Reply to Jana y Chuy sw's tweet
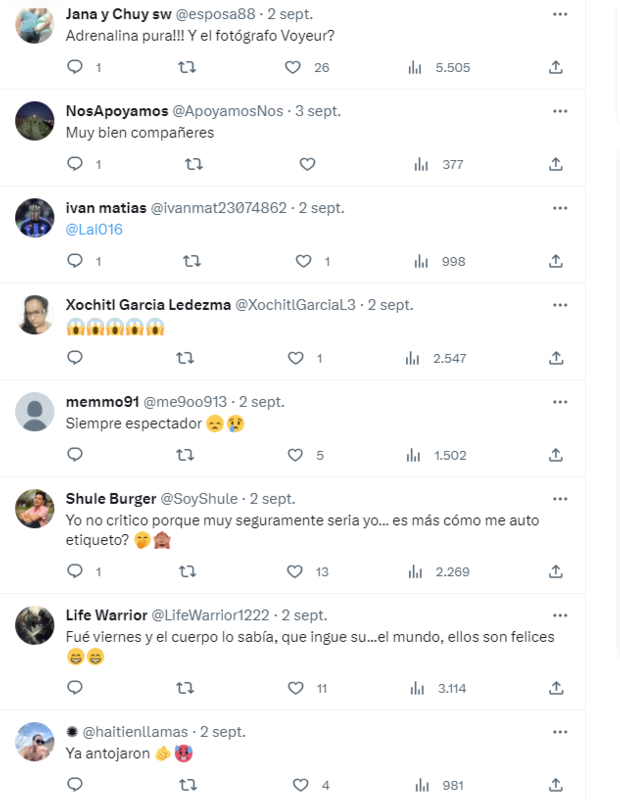 [x=75, y=67]
